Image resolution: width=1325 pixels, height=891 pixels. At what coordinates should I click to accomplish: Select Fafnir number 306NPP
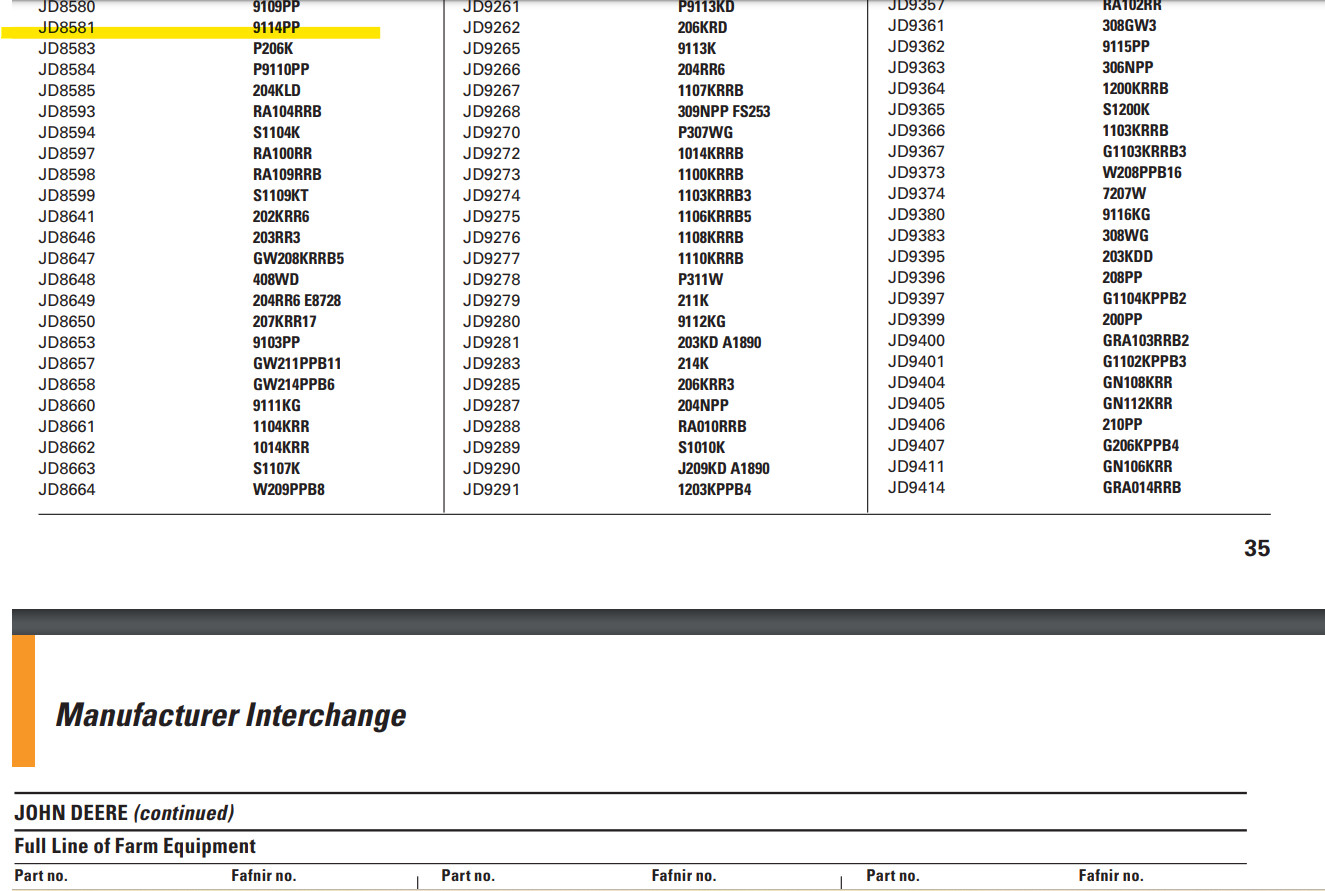1128,68
